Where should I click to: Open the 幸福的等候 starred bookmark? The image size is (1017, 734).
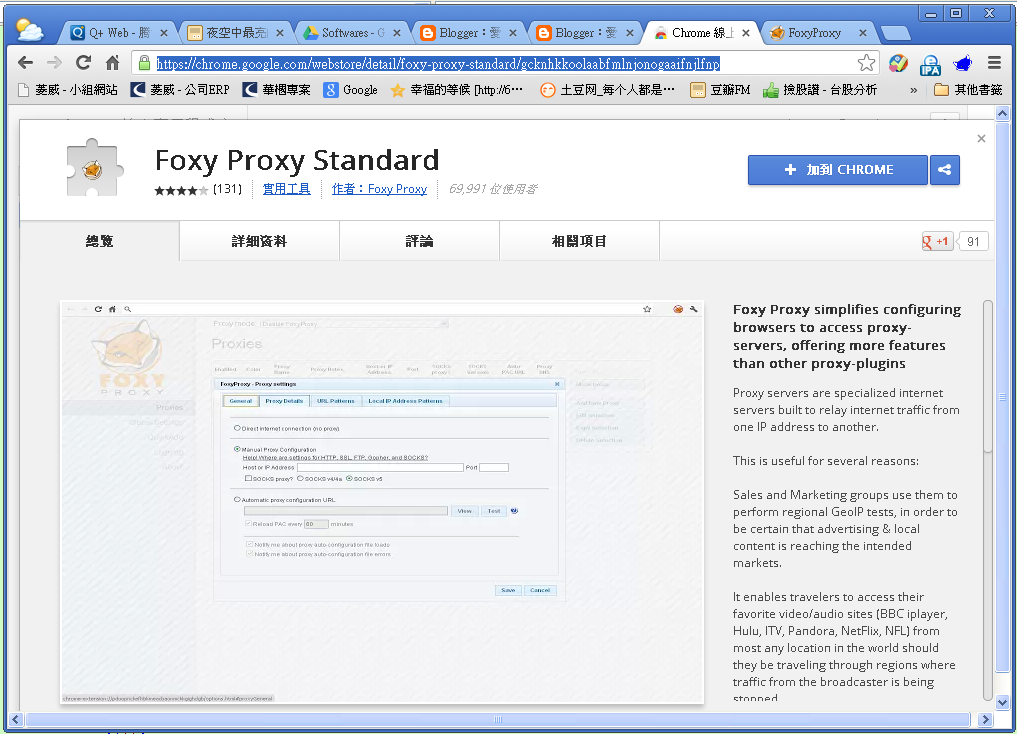(457, 89)
